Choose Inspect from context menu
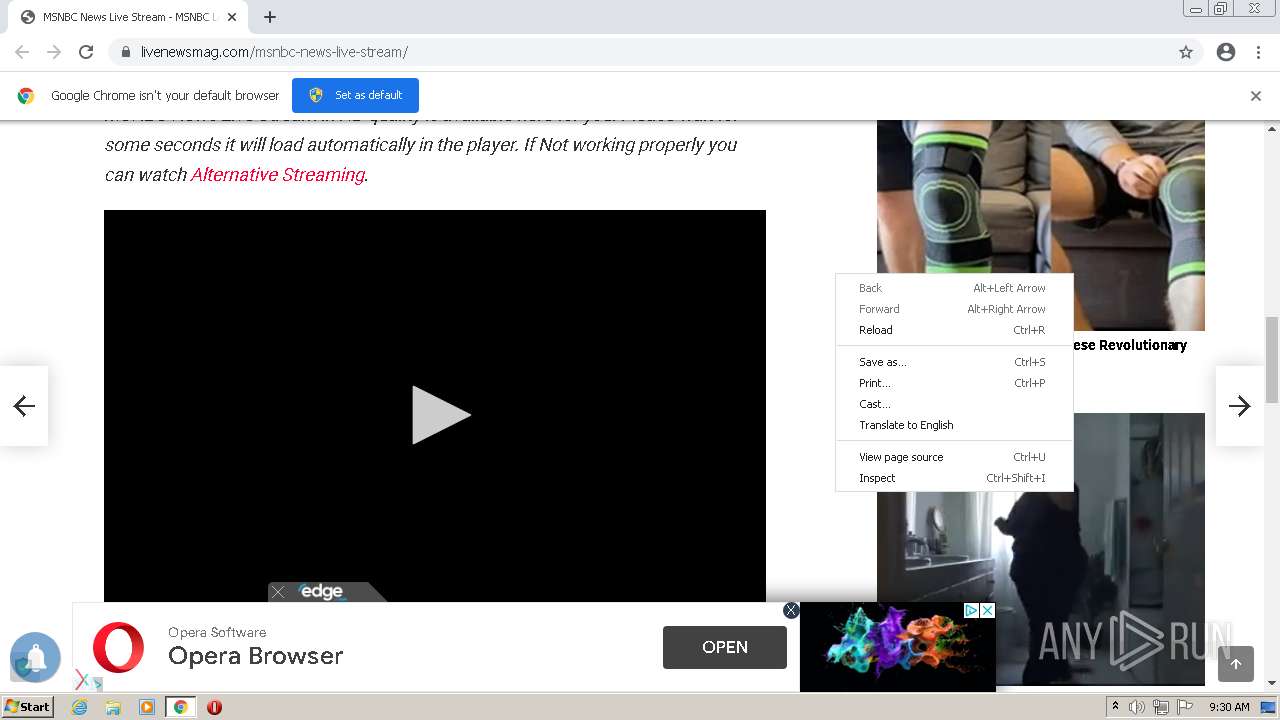The width and height of the screenshot is (1280, 720). [954, 478]
